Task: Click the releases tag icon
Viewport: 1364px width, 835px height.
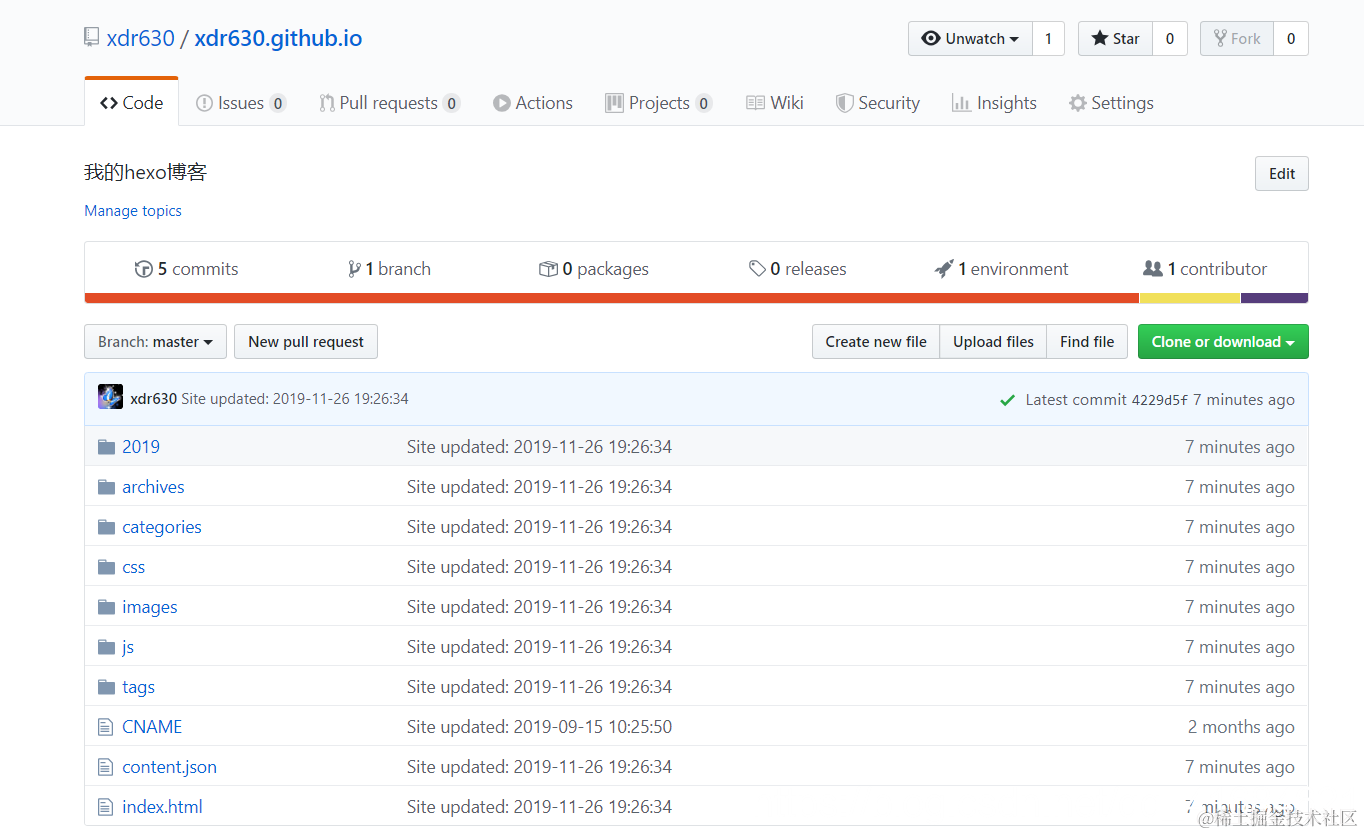Action: click(757, 269)
